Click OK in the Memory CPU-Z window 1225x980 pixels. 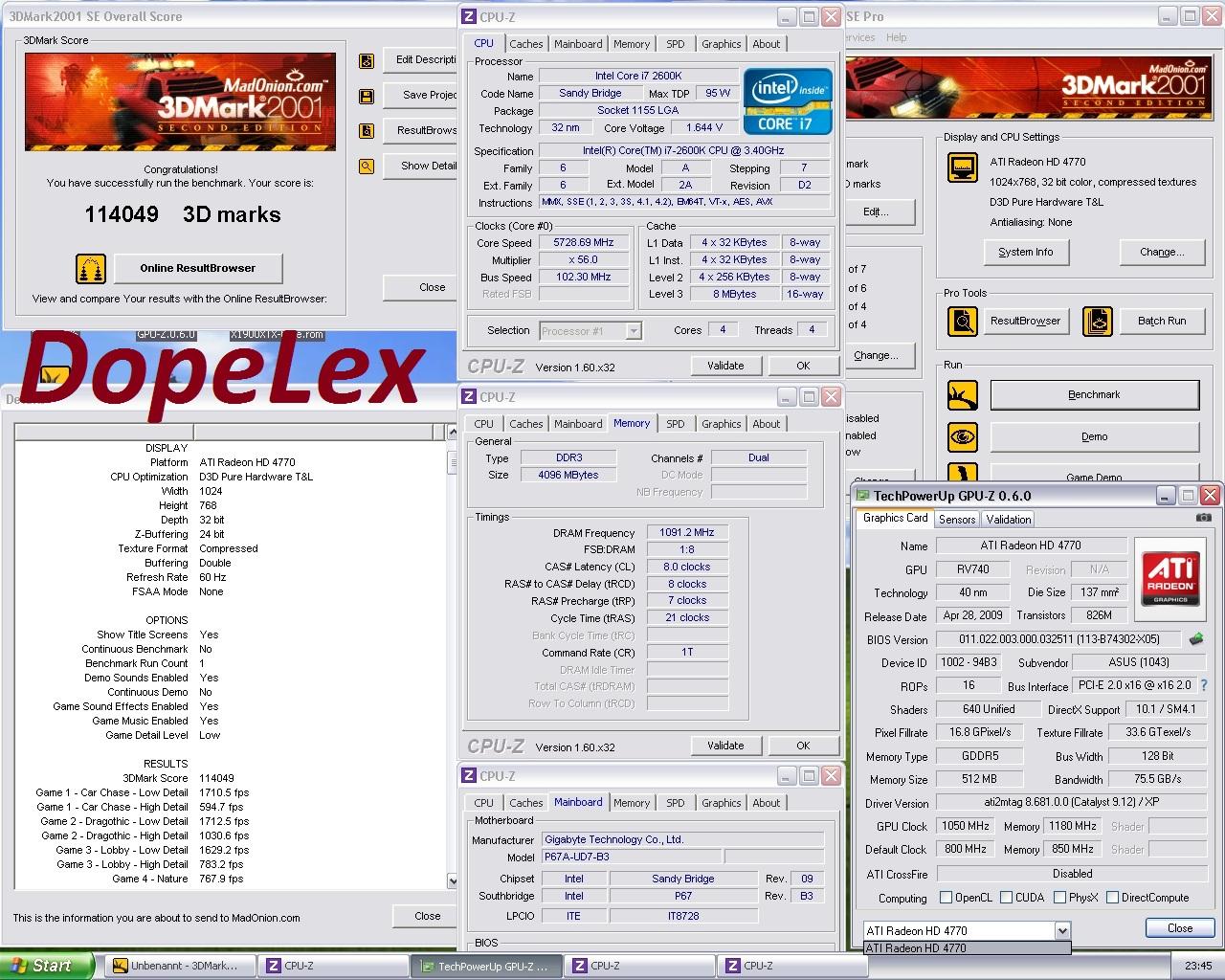click(803, 746)
